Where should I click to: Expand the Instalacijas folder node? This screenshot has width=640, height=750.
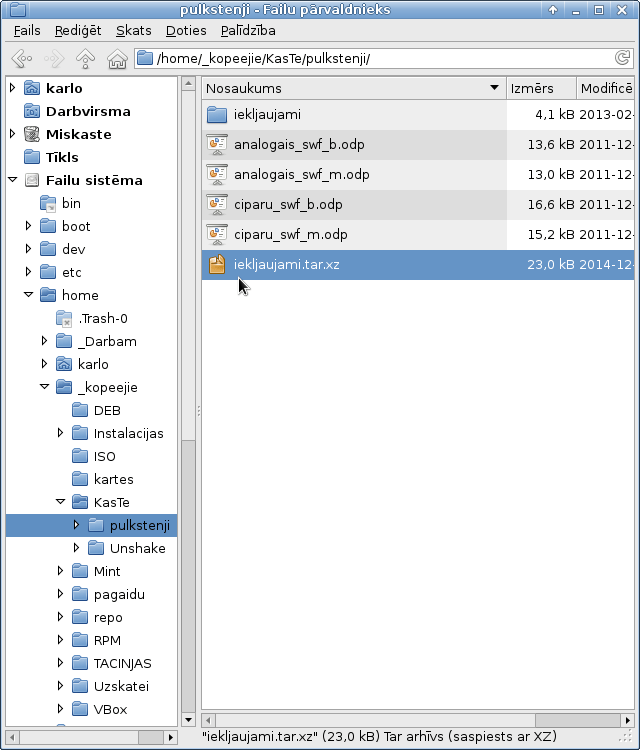(x=60, y=433)
